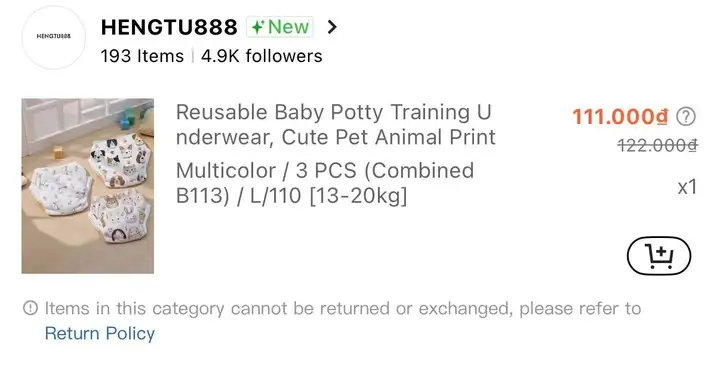Image resolution: width=720 pixels, height=371 pixels.
Task: Click the non-returnable items notice text
Action: (343, 309)
